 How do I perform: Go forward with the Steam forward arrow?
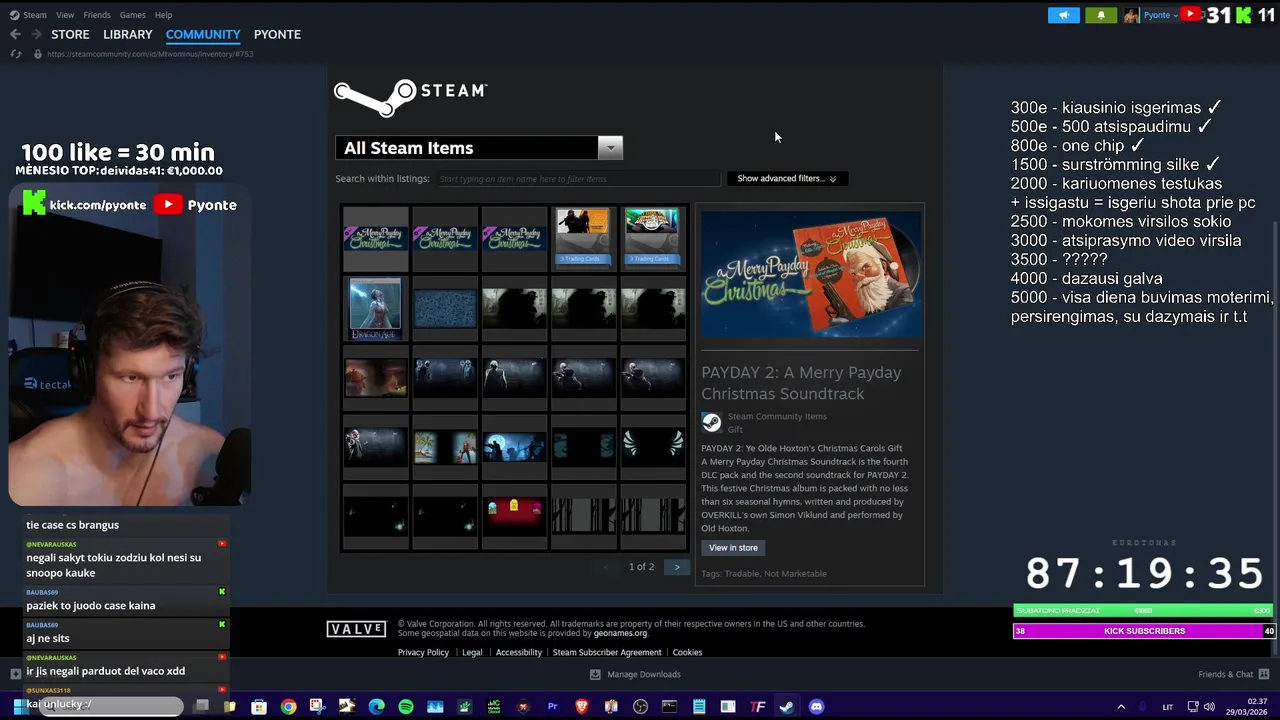pos(36,34)
